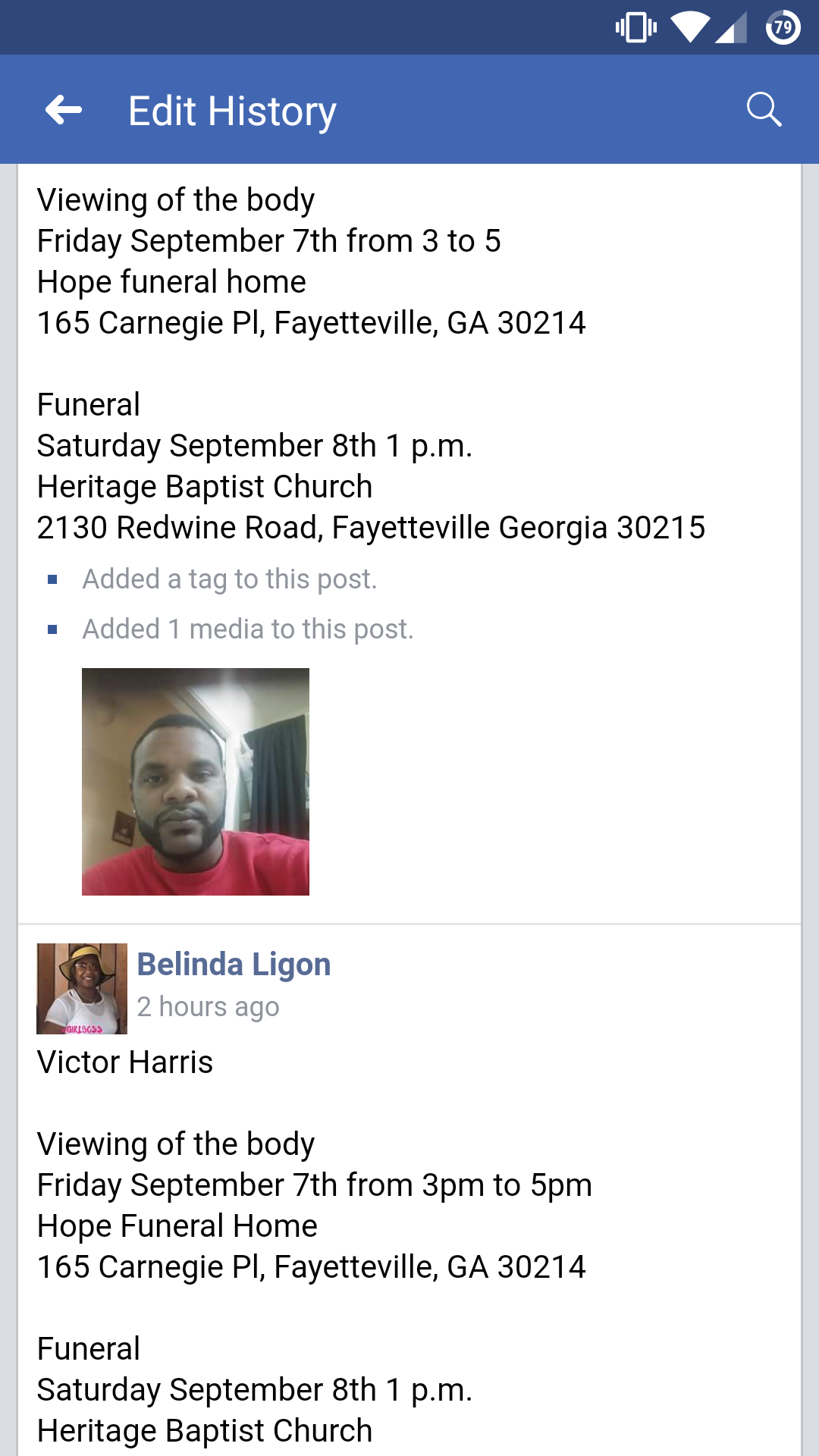This screenshot has height=1456, width=819.
Task: Tap 'Saturday September 8th 1 p.m.' in second entry
Action: tap(255, 1390)
